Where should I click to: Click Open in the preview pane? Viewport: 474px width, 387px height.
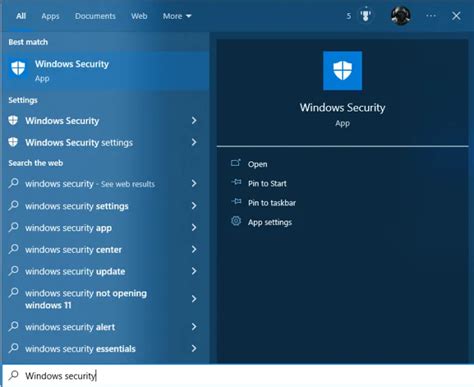click(257, 164)
